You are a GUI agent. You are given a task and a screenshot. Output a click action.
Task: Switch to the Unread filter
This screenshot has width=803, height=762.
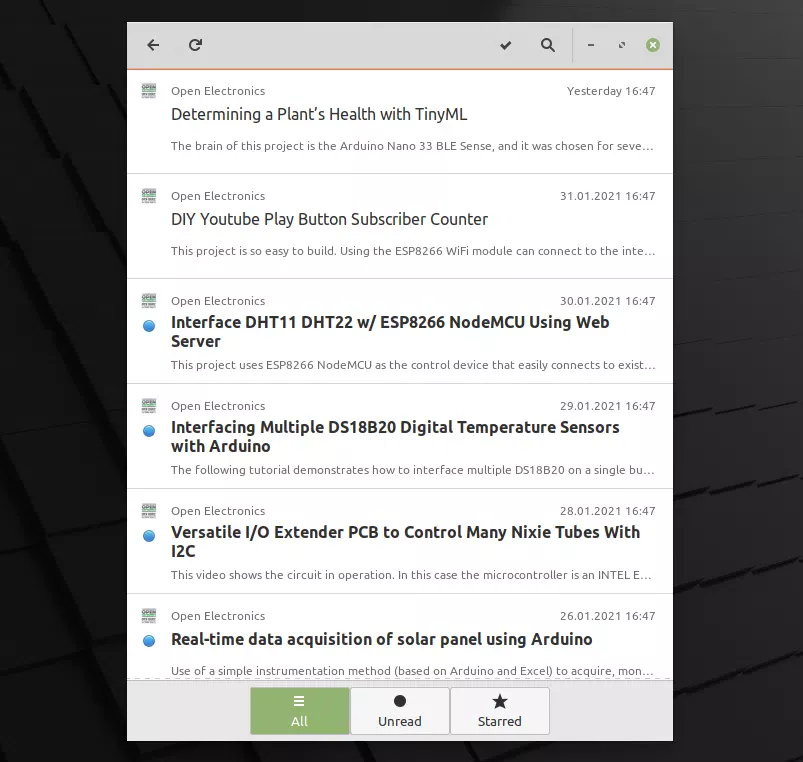[x=400, y=711]
